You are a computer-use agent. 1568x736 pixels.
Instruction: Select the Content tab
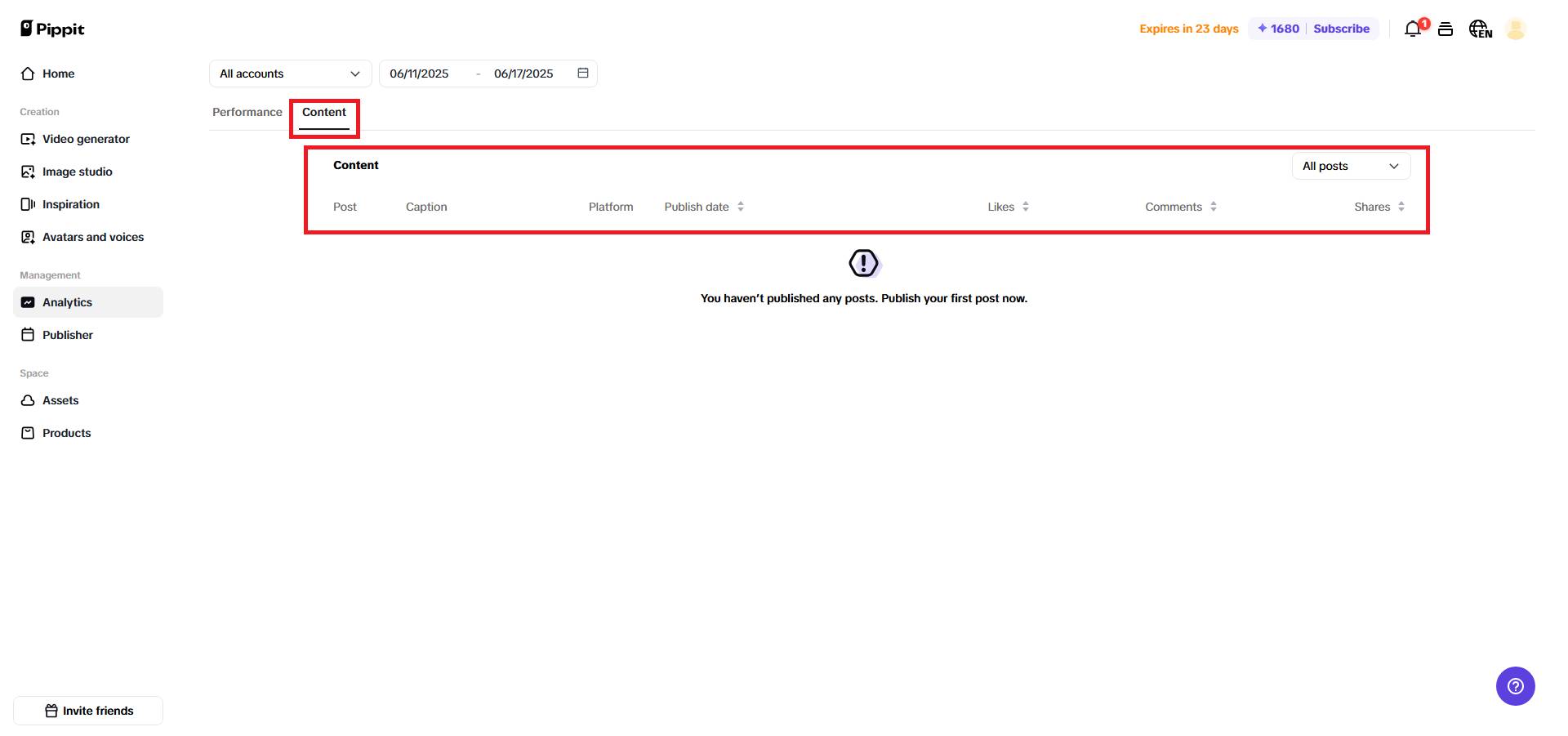[324, 112]
